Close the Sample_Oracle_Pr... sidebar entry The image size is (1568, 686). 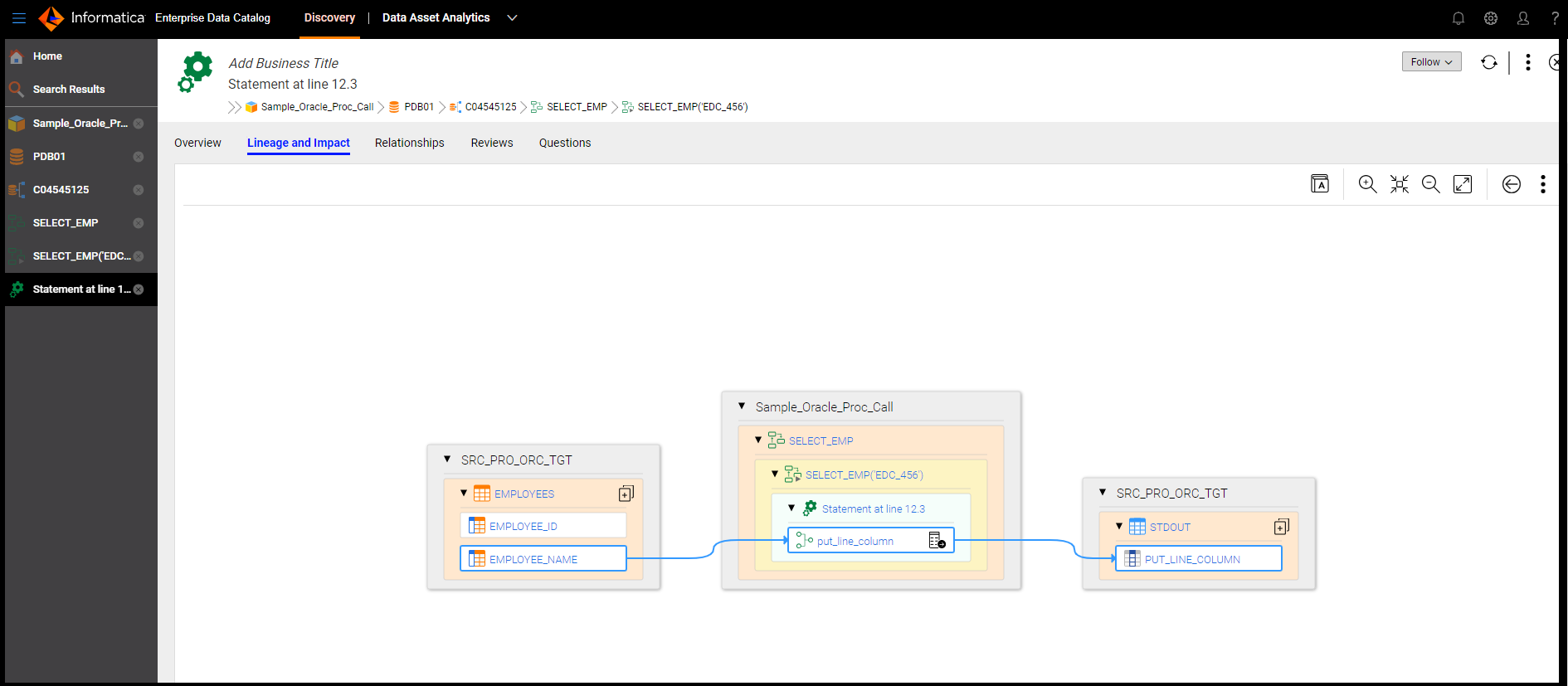point(139,124)
